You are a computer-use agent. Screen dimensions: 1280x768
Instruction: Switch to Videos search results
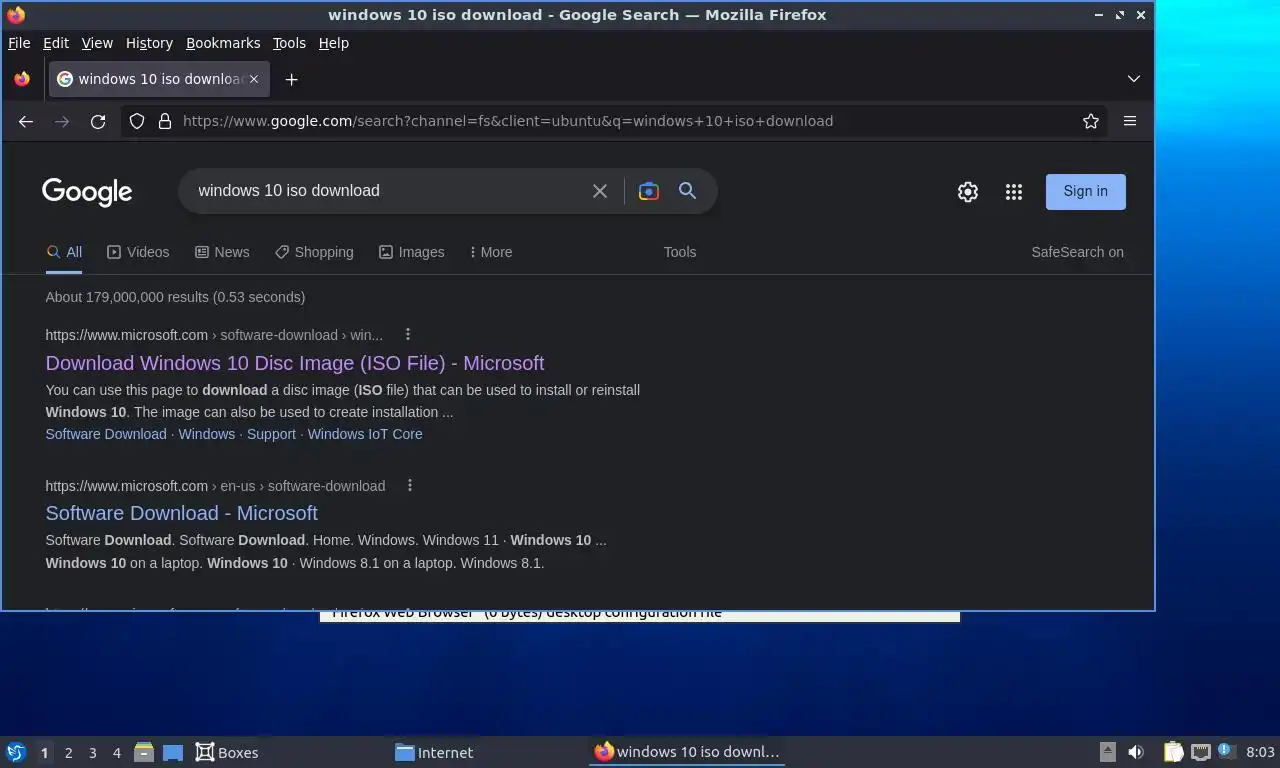pos(138,252)
